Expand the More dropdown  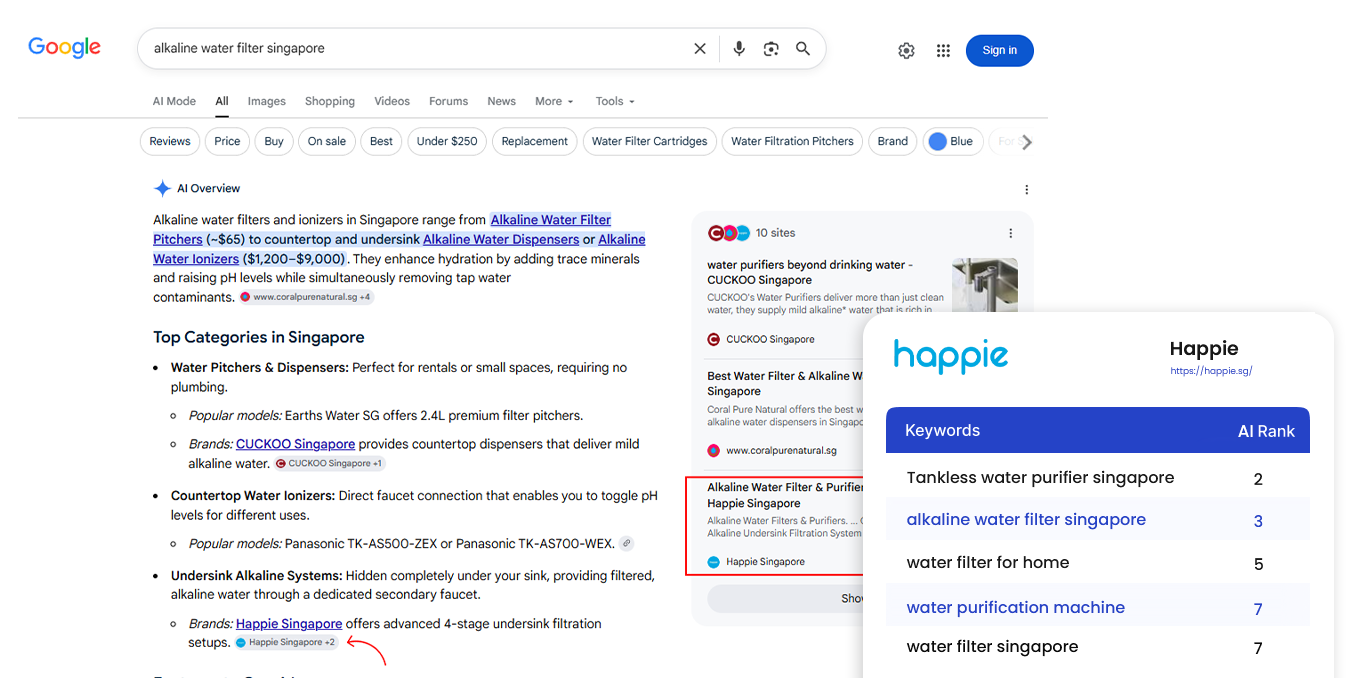point(554,101)
